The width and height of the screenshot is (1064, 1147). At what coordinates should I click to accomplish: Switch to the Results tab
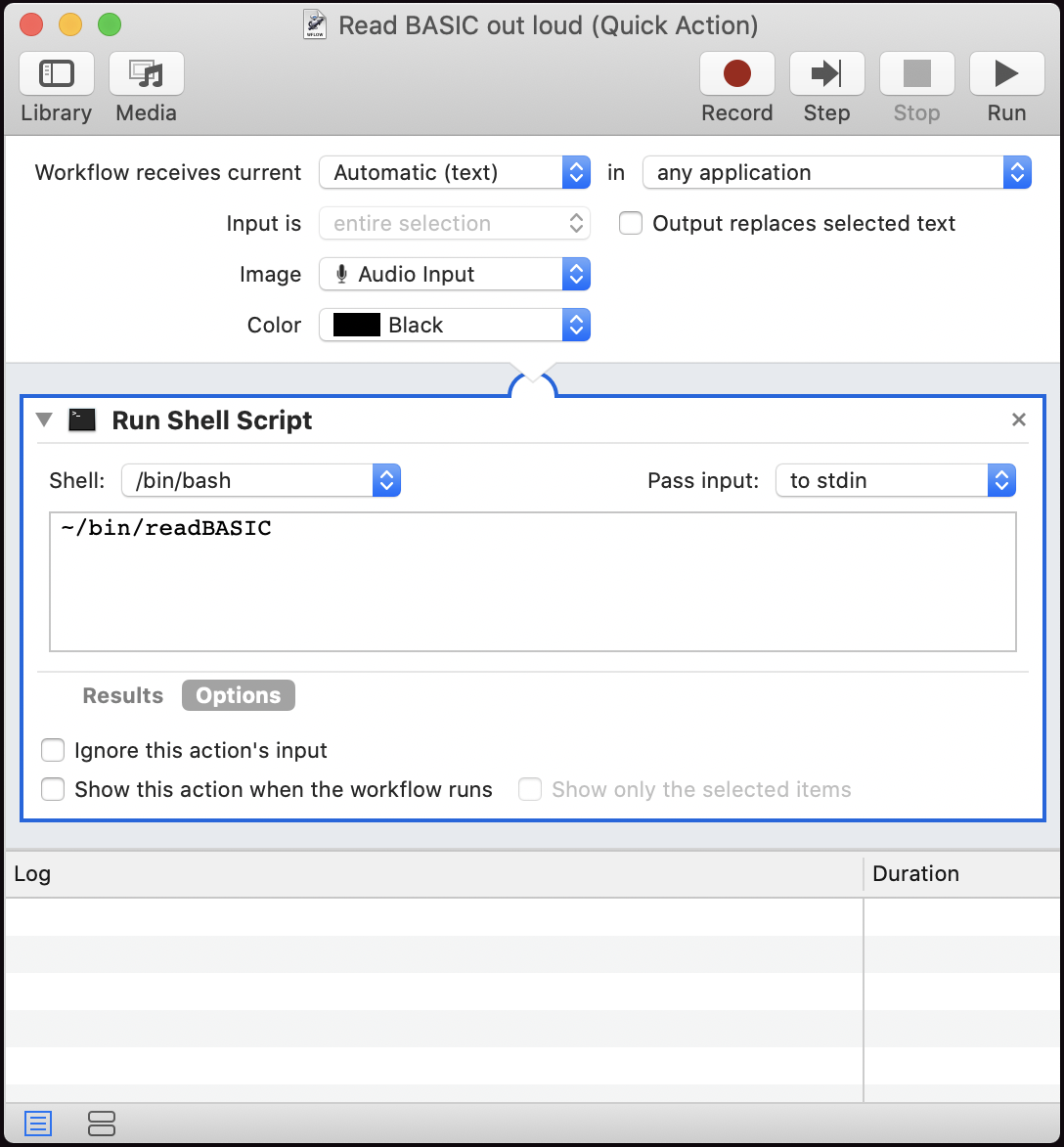click(x=123, y=696)
